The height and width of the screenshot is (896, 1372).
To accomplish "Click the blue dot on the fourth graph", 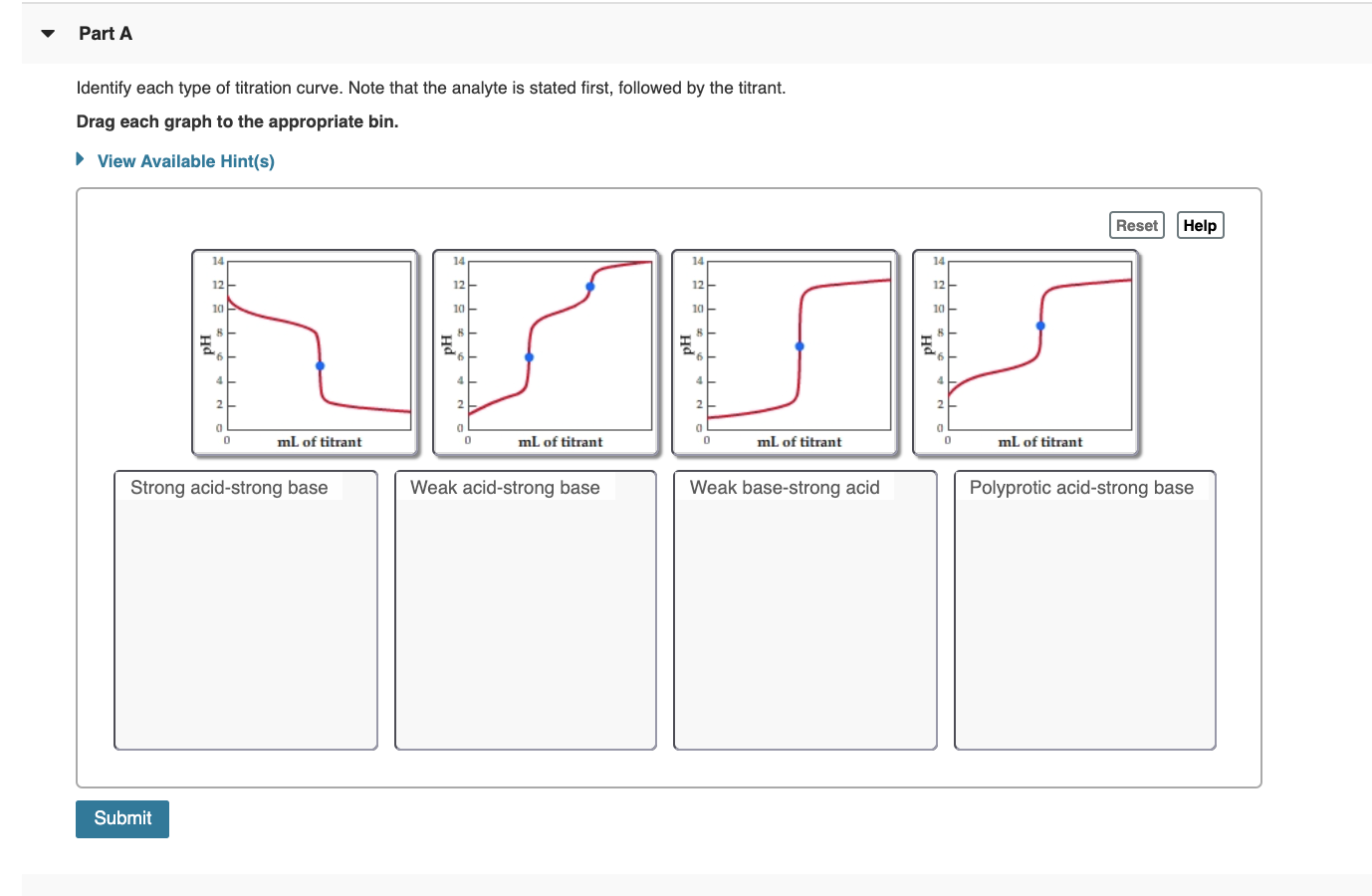I will (x=1040, y=325).
